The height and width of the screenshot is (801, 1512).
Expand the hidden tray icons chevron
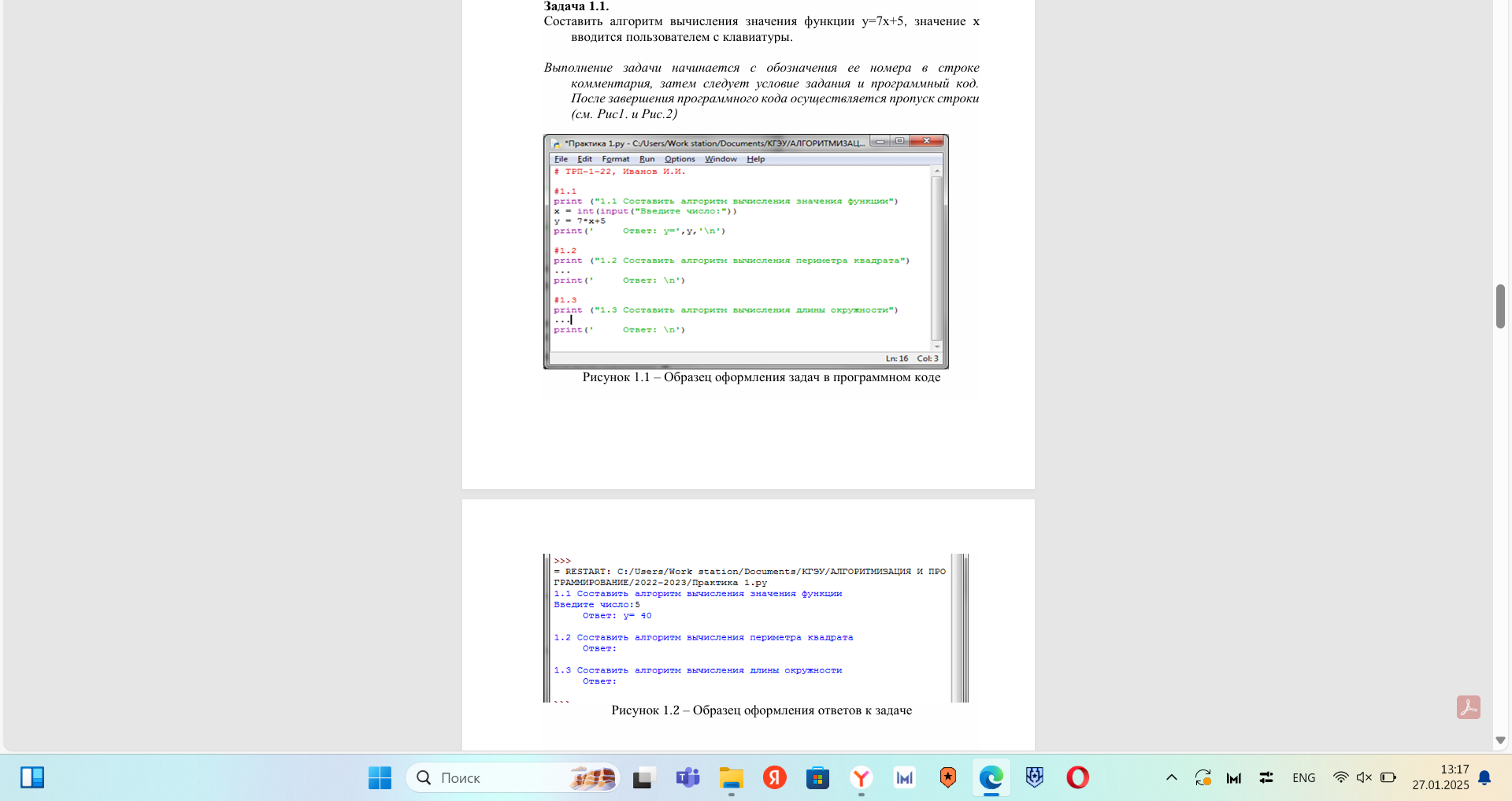click(x=1172, y=778)
